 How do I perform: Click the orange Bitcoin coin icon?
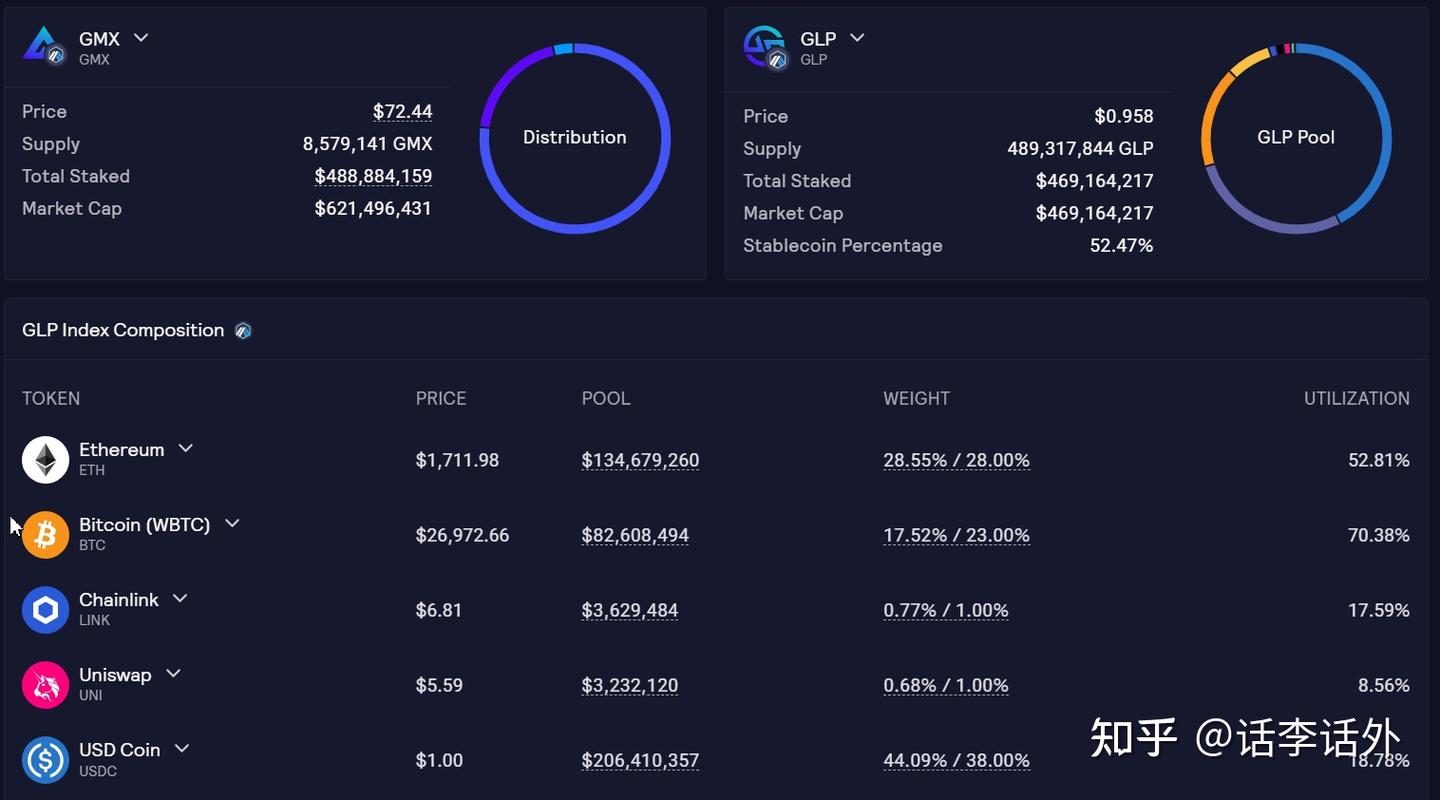click(x=45, y=535)
